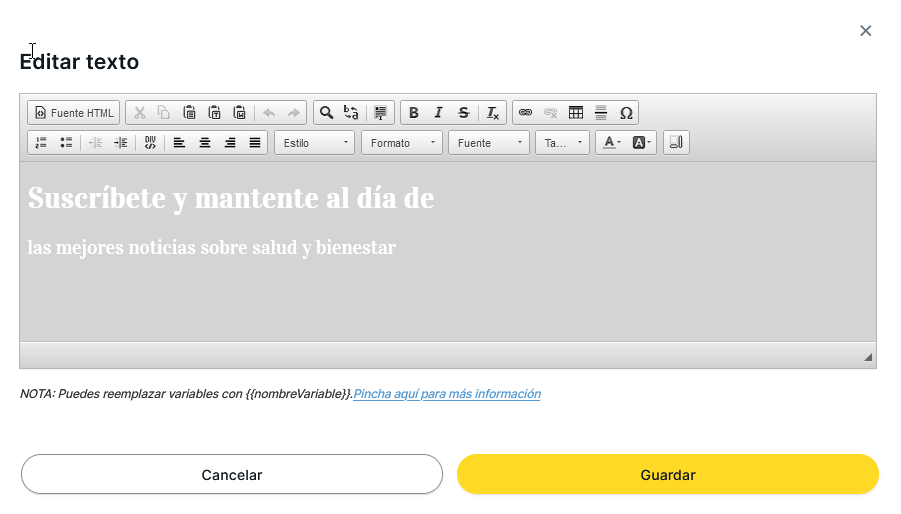This screenshot has width=901, height=514.
Task: Toggle strikethrough formatting
Action: click(x=463, y=113)
